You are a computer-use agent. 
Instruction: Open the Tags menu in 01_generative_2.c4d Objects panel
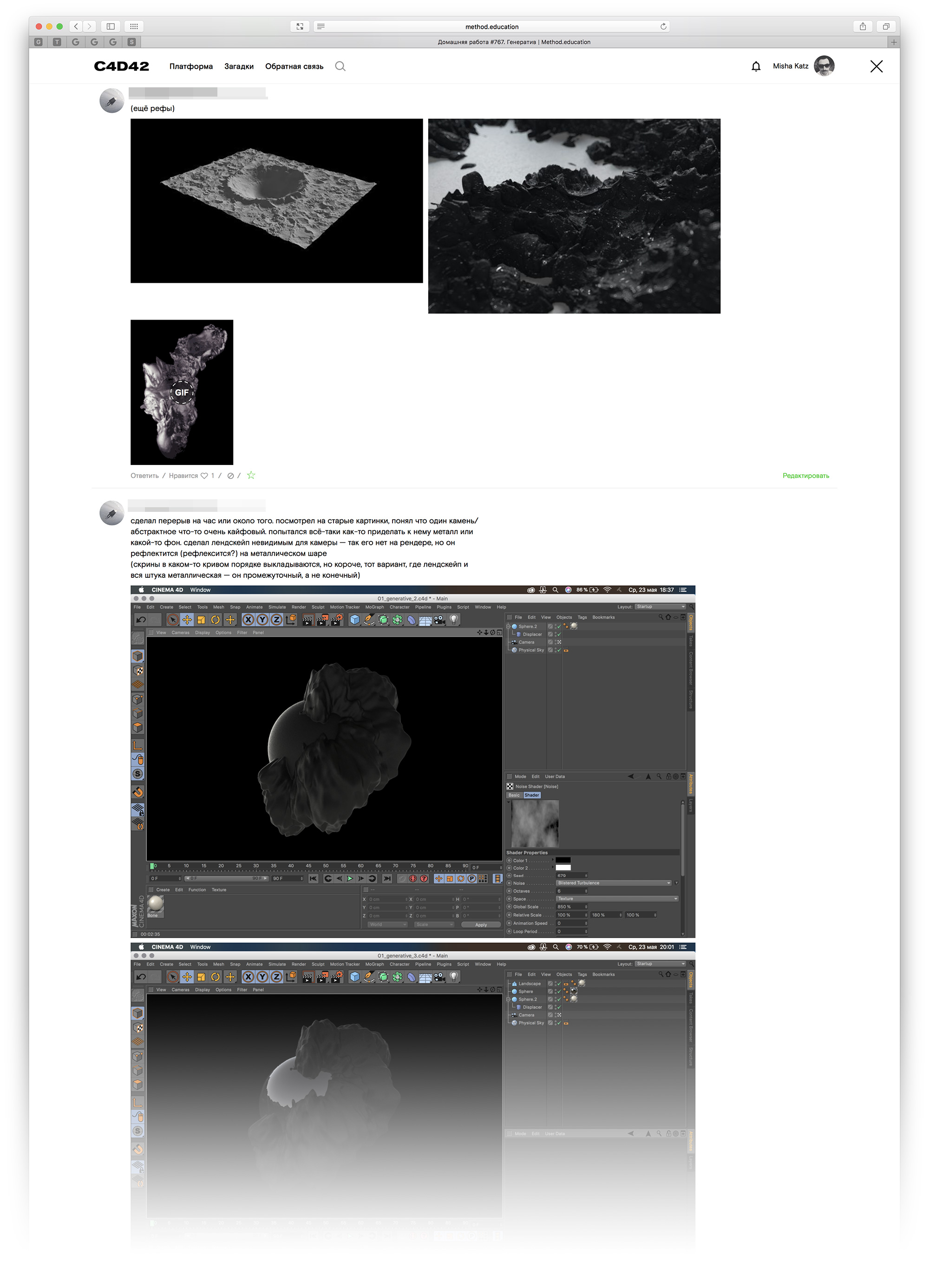click(x=582, y=617)
